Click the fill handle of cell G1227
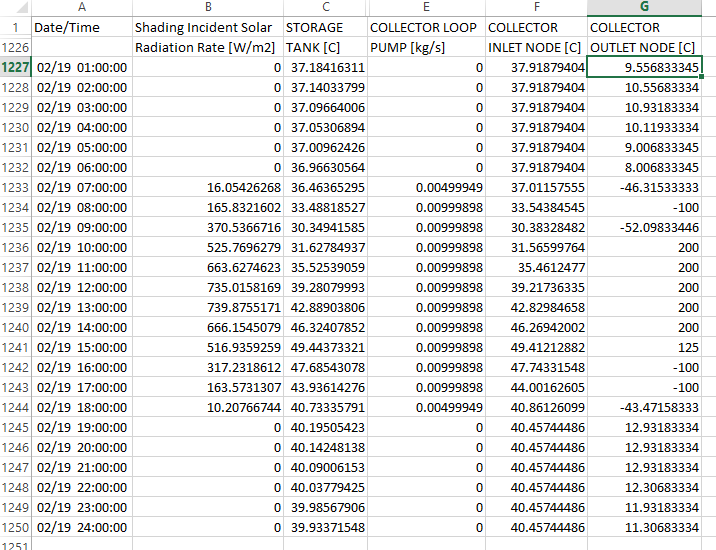 coord(701,77)
